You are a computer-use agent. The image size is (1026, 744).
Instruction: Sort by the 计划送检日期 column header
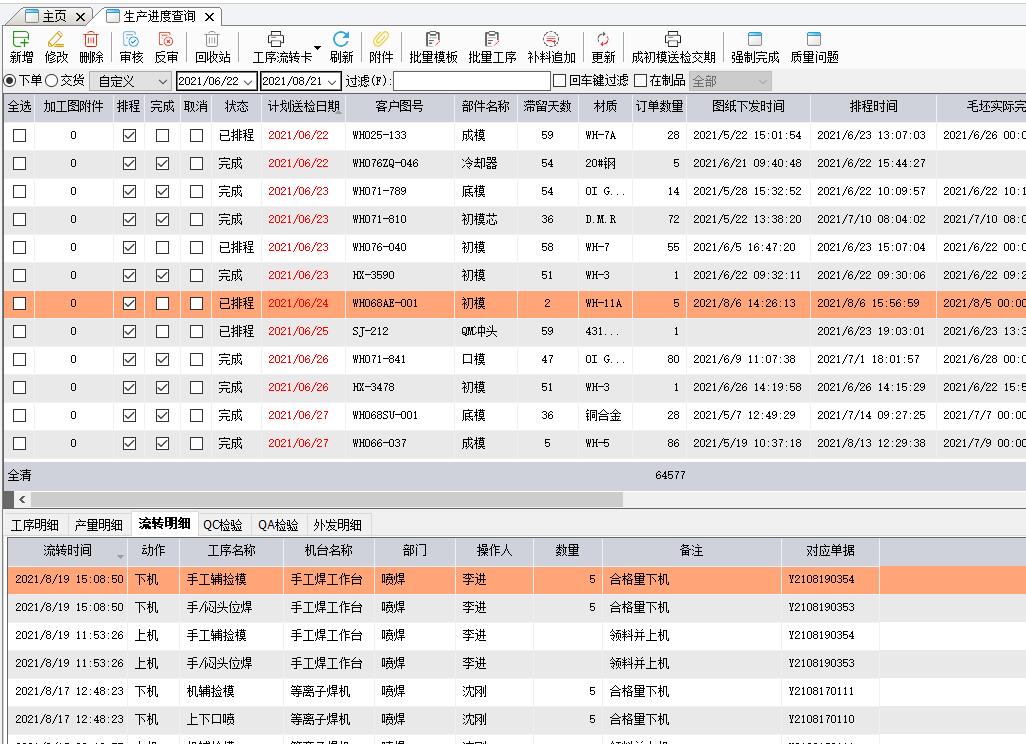coord(304,107)
